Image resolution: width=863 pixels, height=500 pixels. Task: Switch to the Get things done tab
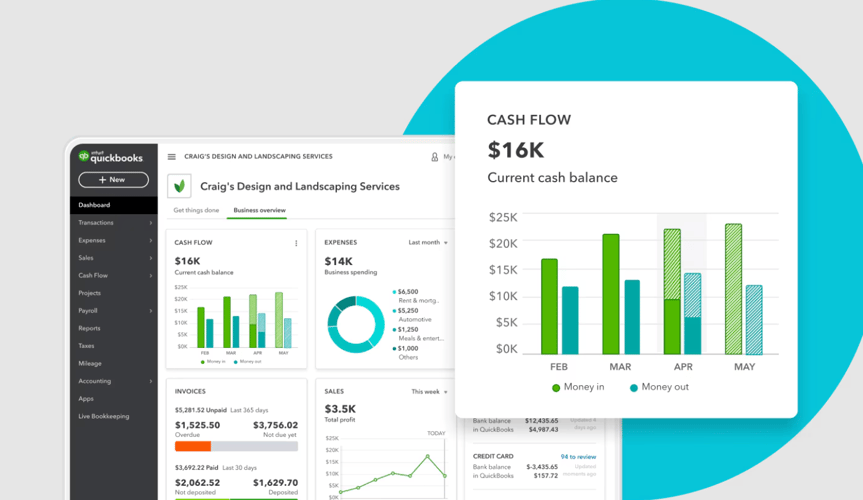point(196,210)
